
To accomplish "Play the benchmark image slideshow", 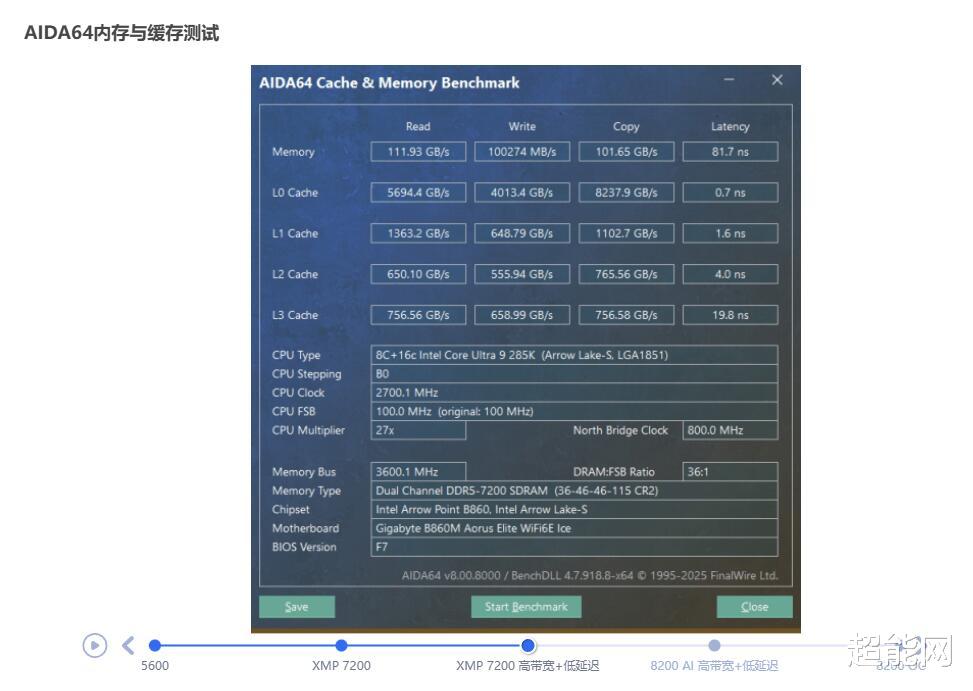I will 94,646.
